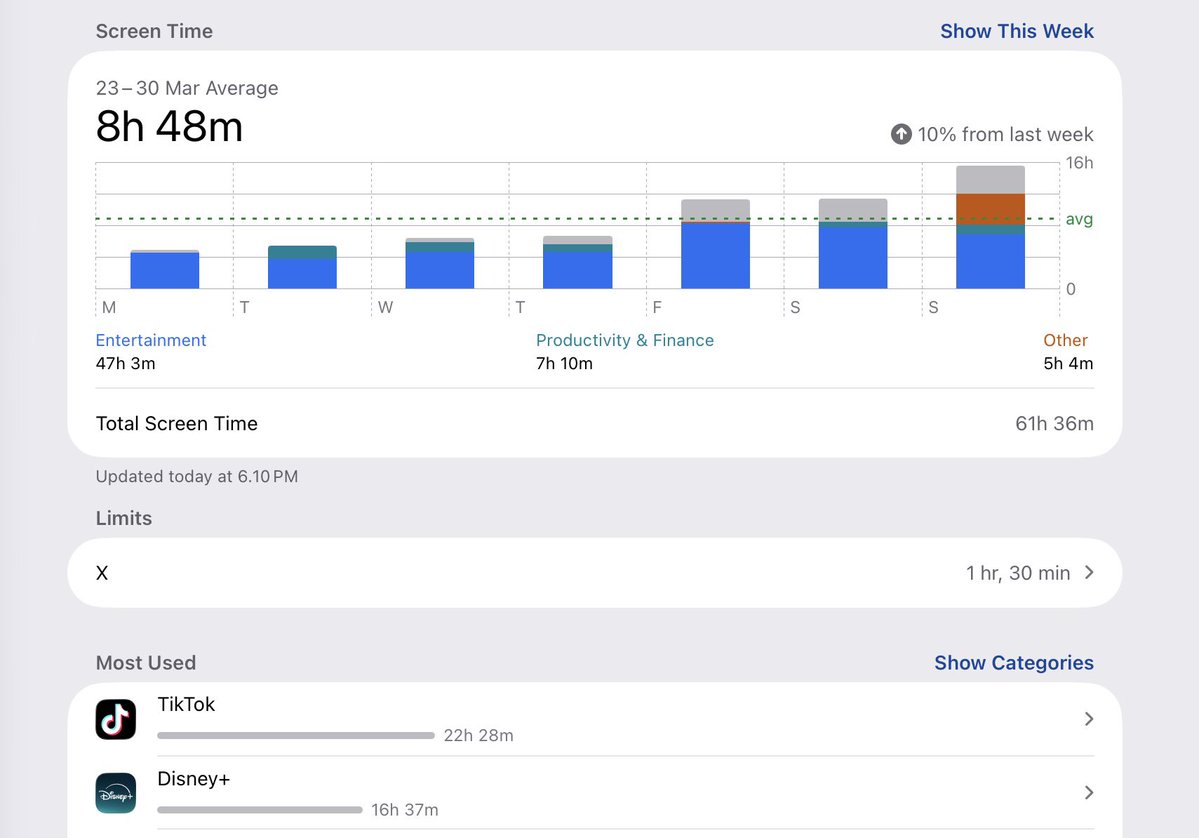Tap the Thursday usage bar

point(577,262)
